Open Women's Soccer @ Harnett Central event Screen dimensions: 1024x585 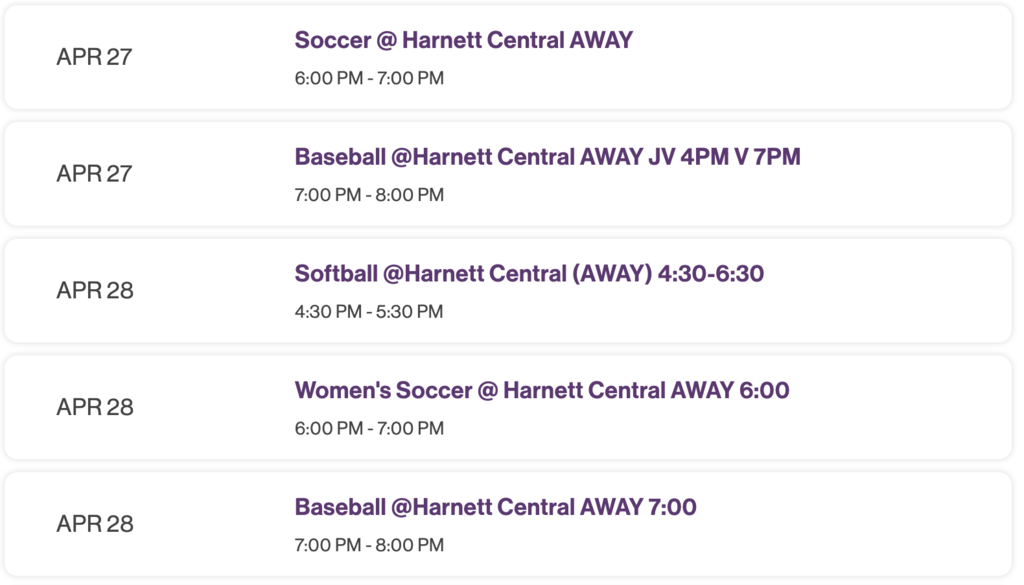(541, 391)
